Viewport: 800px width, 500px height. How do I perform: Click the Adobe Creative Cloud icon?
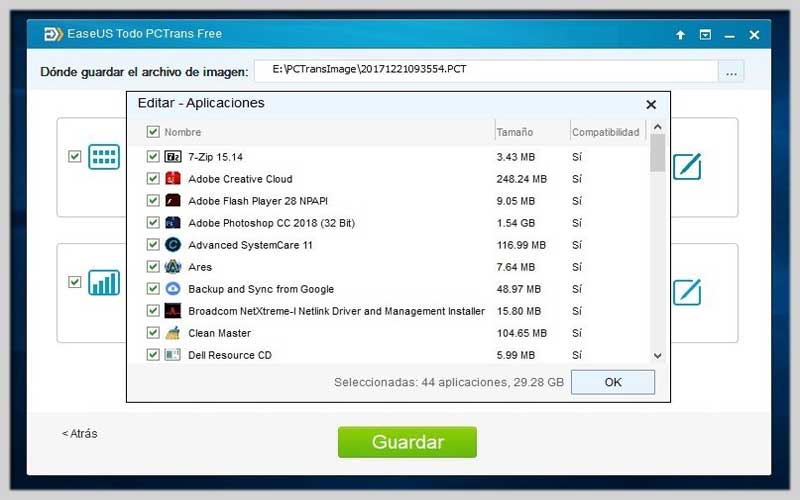173,179
